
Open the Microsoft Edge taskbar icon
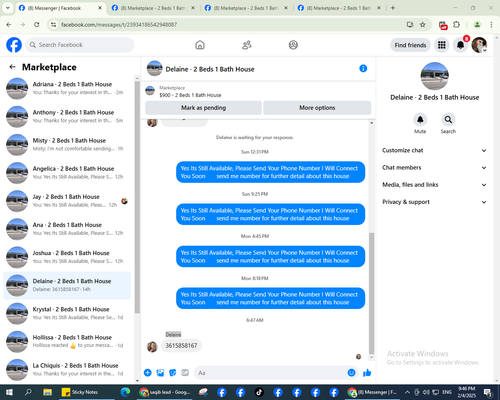(125, 392)
